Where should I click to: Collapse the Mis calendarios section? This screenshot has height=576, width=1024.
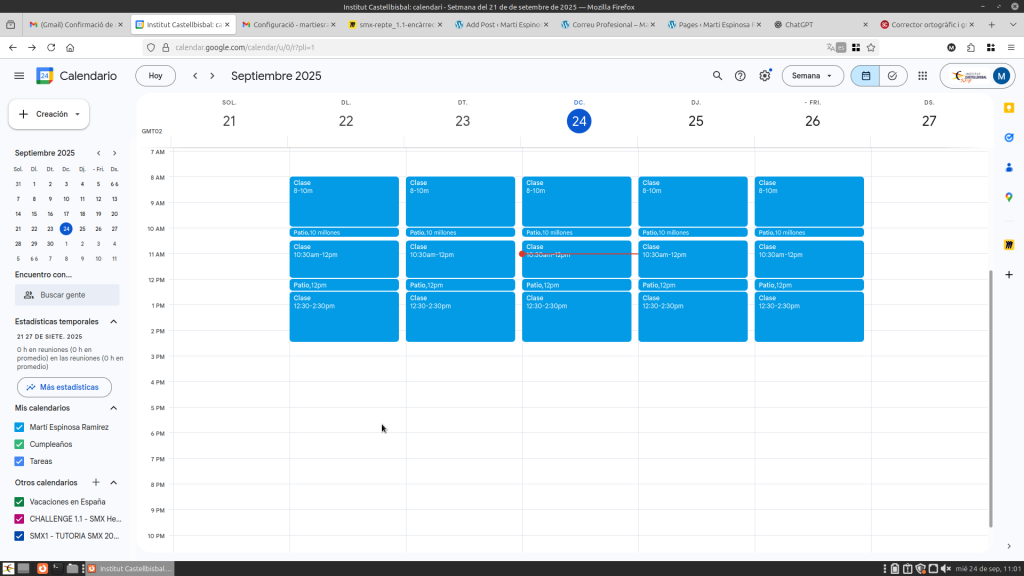pyautogui.click(x=113, y=408)
